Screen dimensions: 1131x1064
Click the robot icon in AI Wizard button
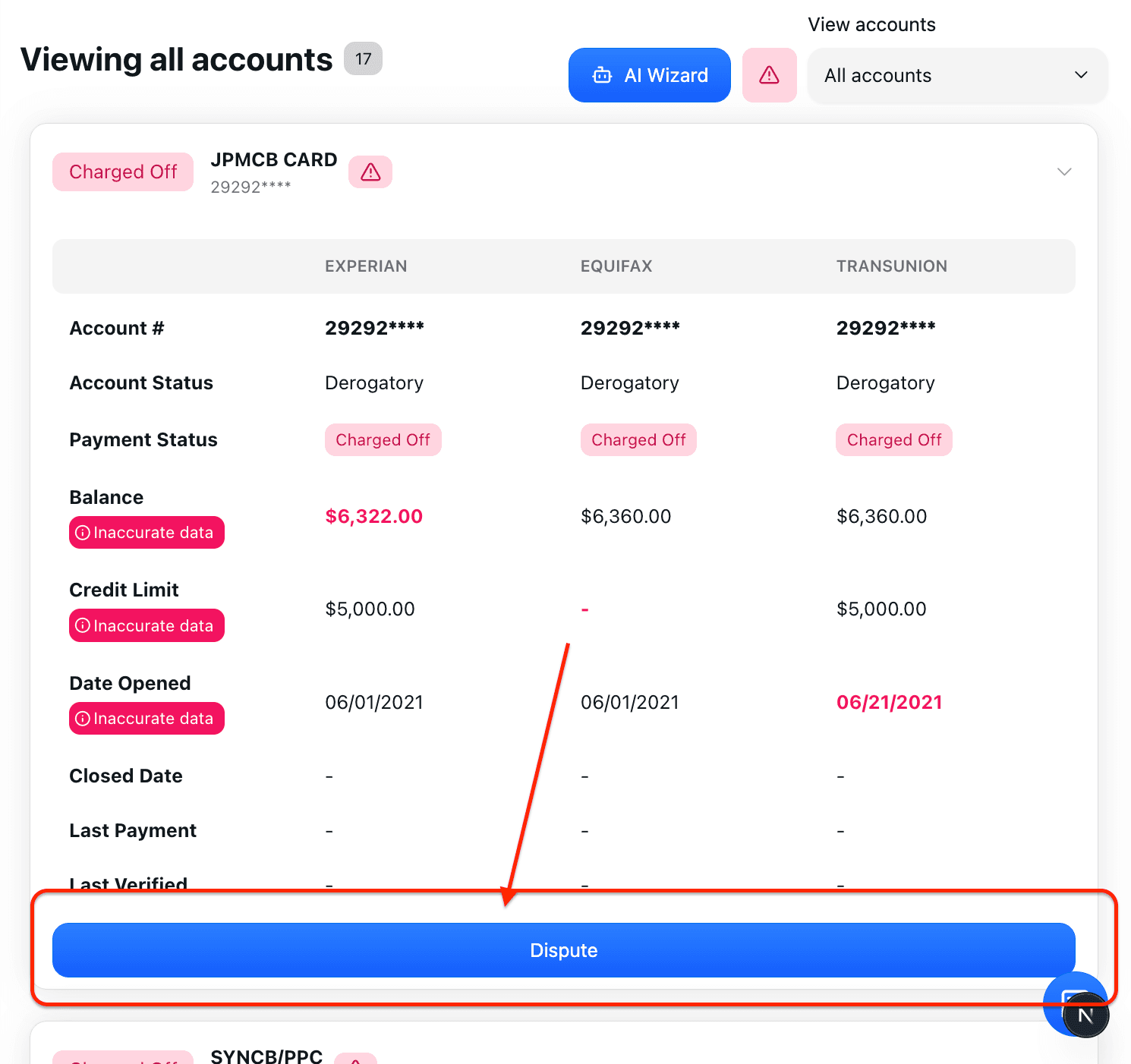tap(602, 75)
